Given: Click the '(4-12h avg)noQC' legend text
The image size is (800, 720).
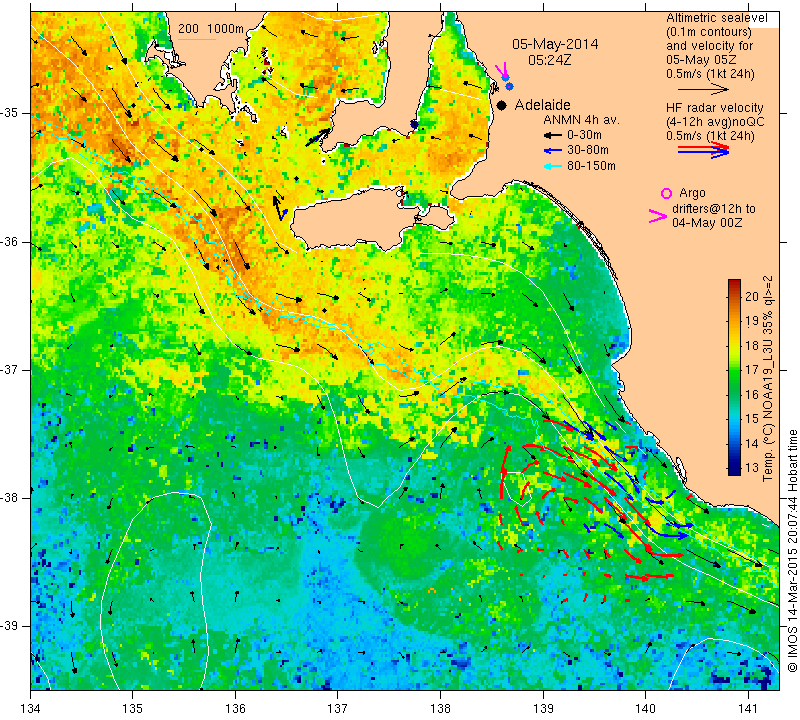Looking at the screenshot, I should click(x=715, y=122).
